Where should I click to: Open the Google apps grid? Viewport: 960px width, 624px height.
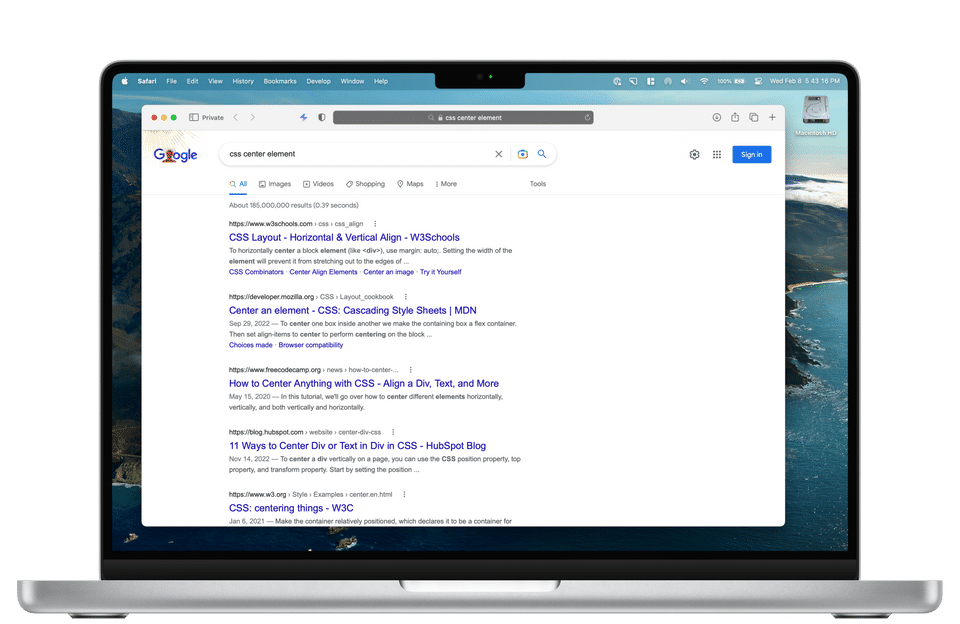pyautogui.click(x=716, y=154)
